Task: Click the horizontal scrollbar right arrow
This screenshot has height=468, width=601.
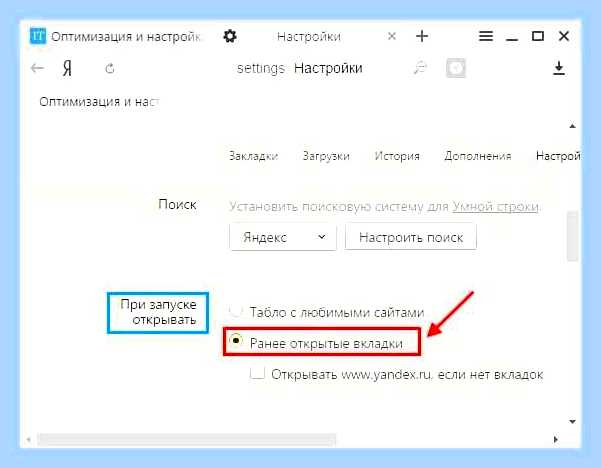Action: pyautogui.click(x=556, y=439)
